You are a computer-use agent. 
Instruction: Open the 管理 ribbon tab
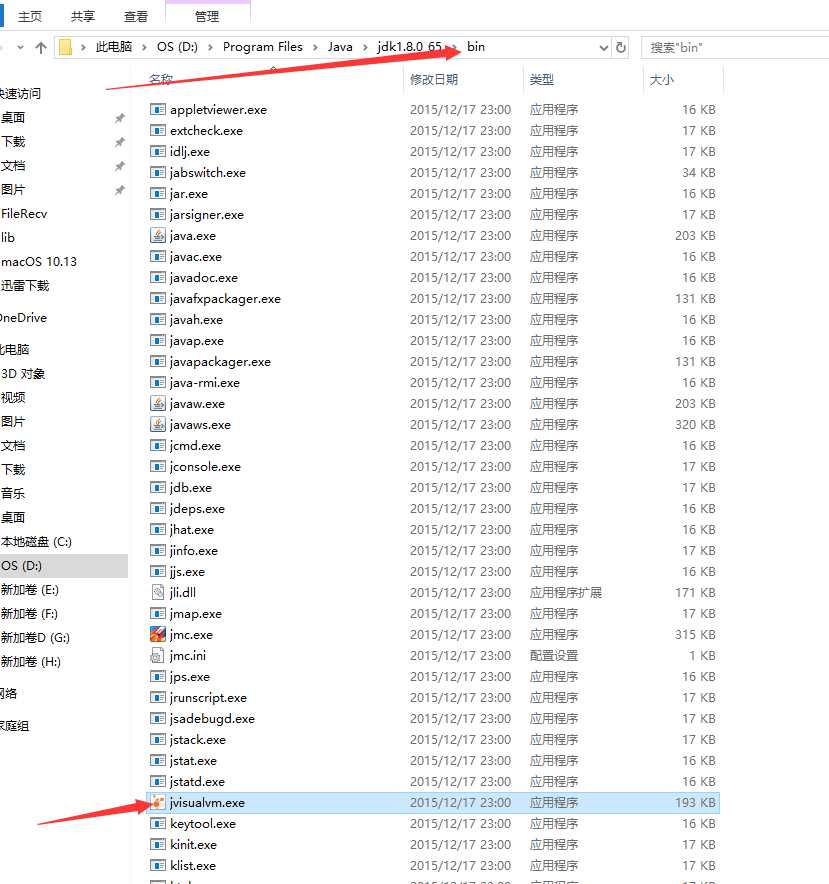(207, 16)
